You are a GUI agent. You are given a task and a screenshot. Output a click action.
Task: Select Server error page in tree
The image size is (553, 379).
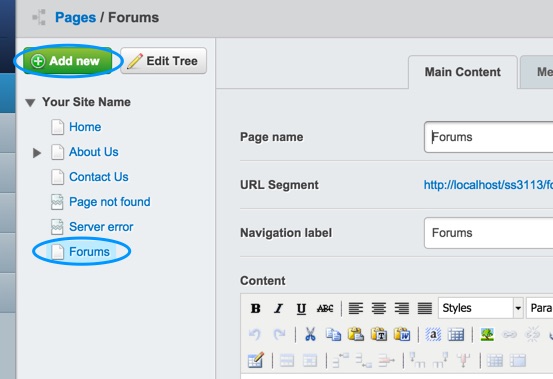click(101, 227)
